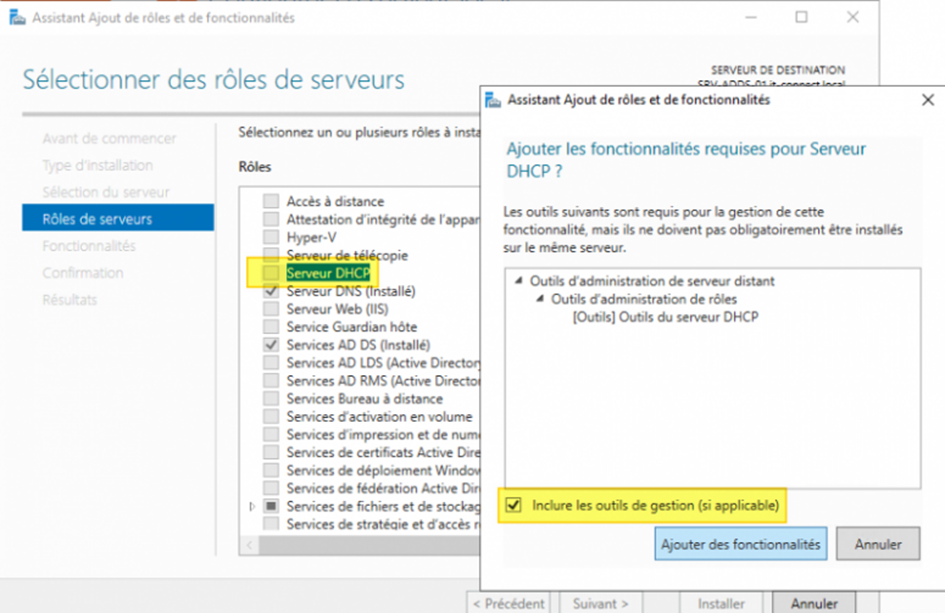Select Serveur DNS (Installé) label

click(x=351, y=291)
